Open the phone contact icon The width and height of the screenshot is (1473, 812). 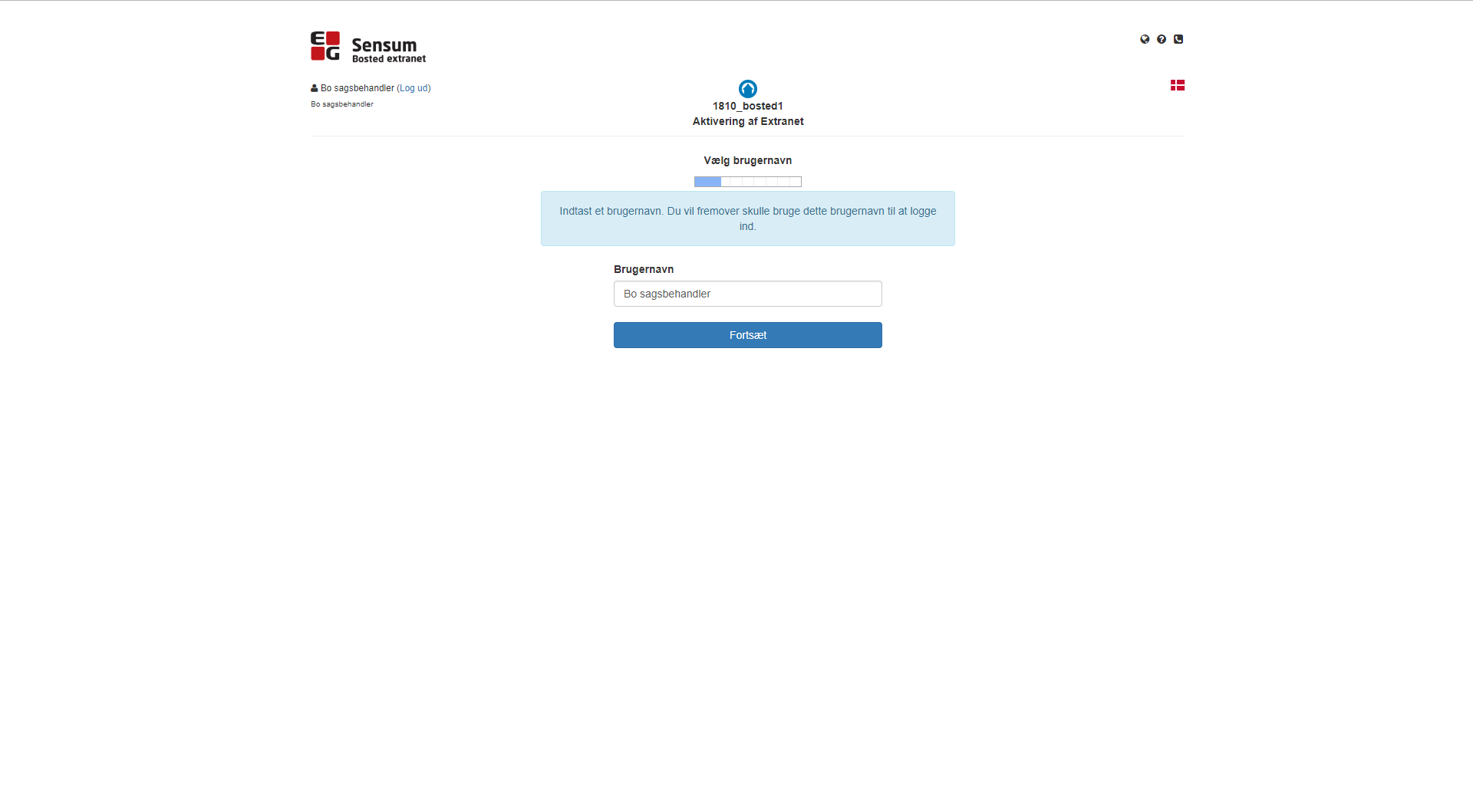tap(1178, 39)
